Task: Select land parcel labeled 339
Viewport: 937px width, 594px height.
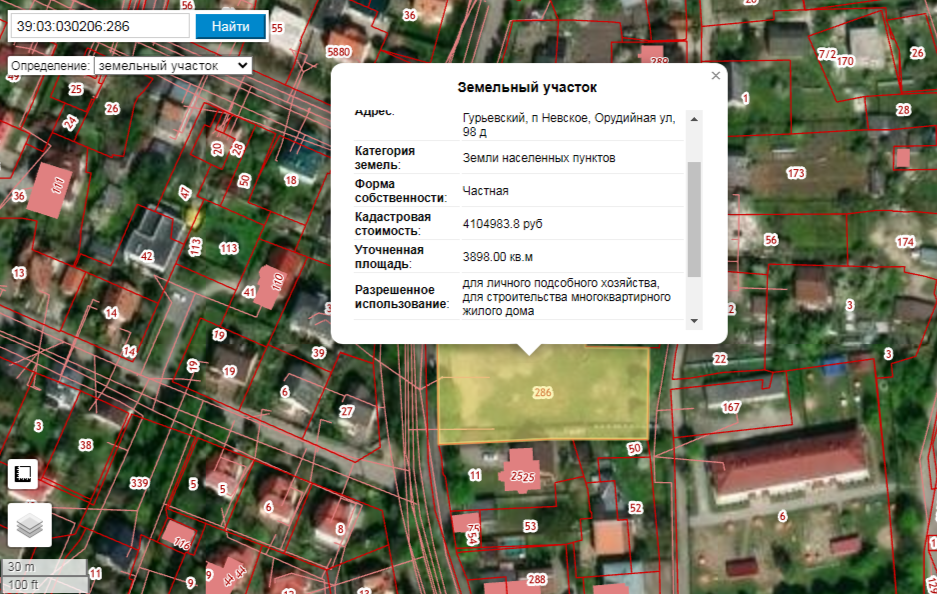Action: (139, 484)
